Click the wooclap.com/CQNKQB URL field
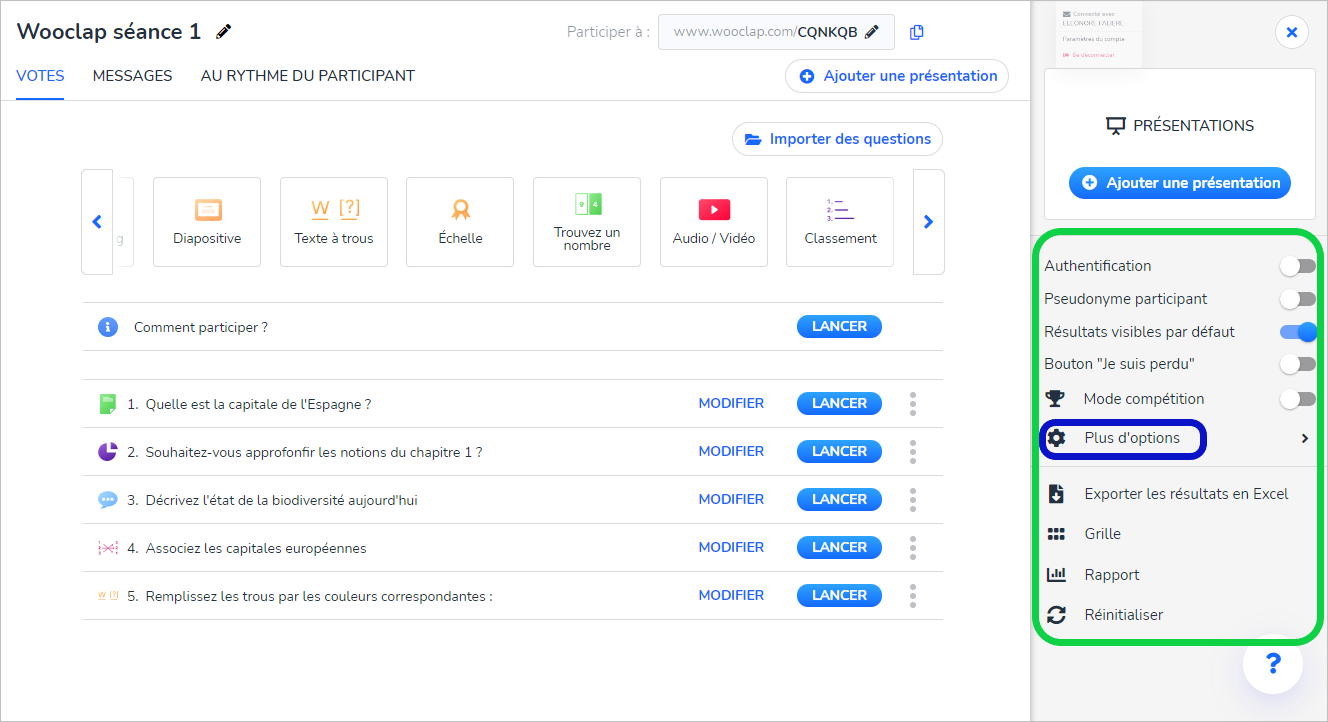The image size is (1328, 722). pyautogui.click(x=776, y=32)
